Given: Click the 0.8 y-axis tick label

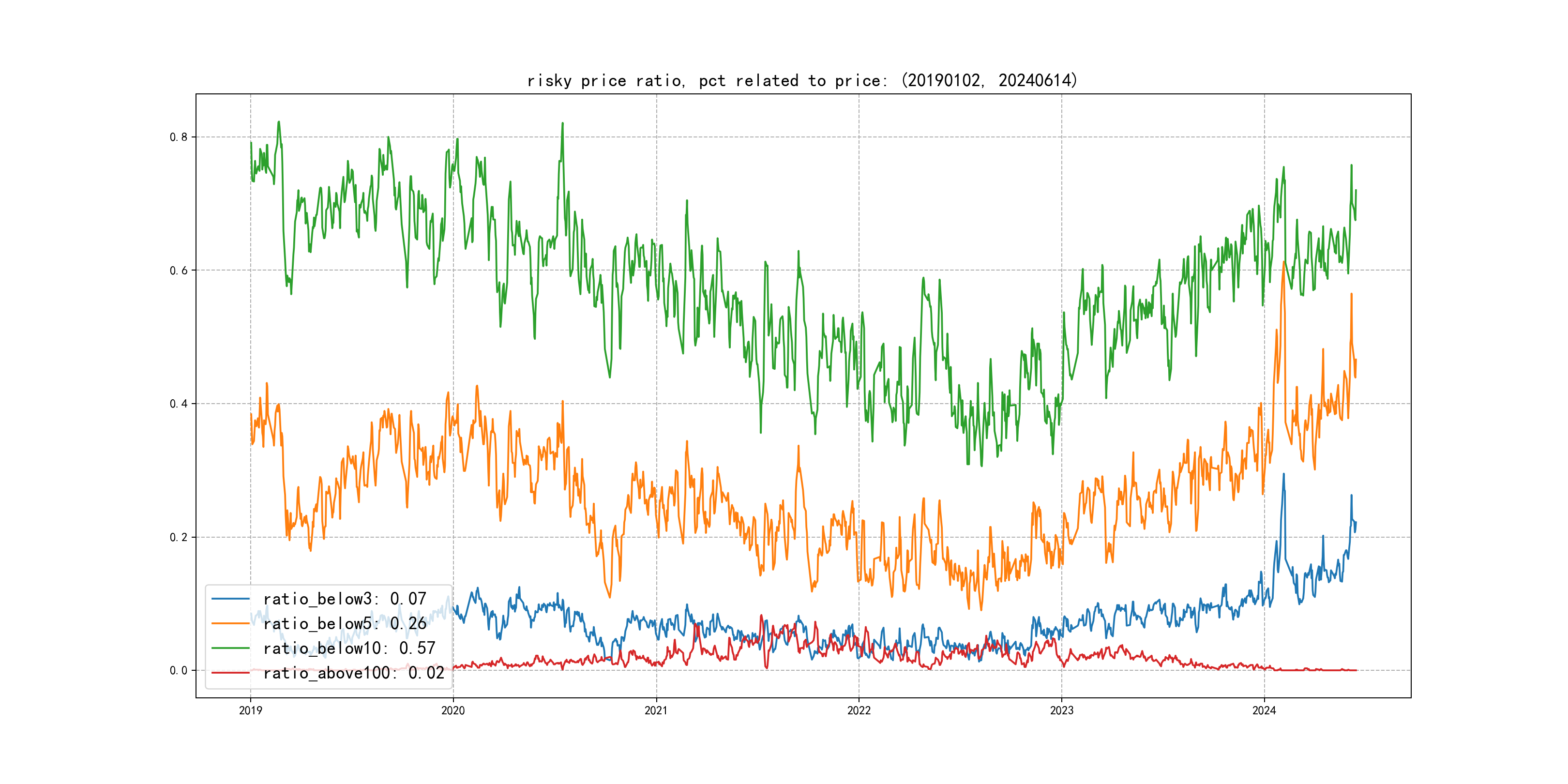Looking at the screenshot, I should click(x=179, y=137).
